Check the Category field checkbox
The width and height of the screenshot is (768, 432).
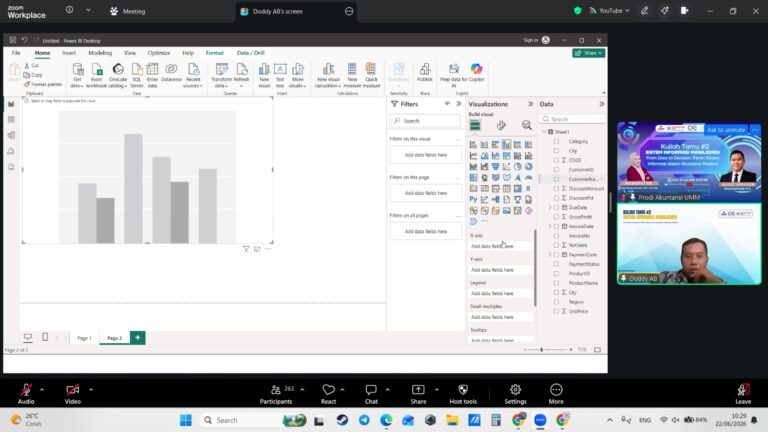click(556, 141)
